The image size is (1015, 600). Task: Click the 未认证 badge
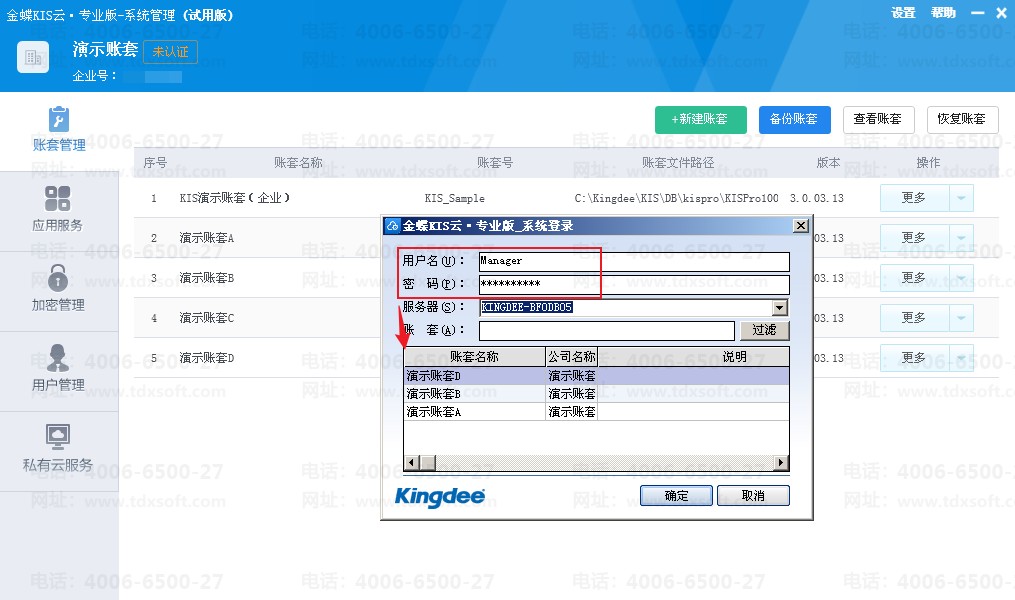pos(170,52)
